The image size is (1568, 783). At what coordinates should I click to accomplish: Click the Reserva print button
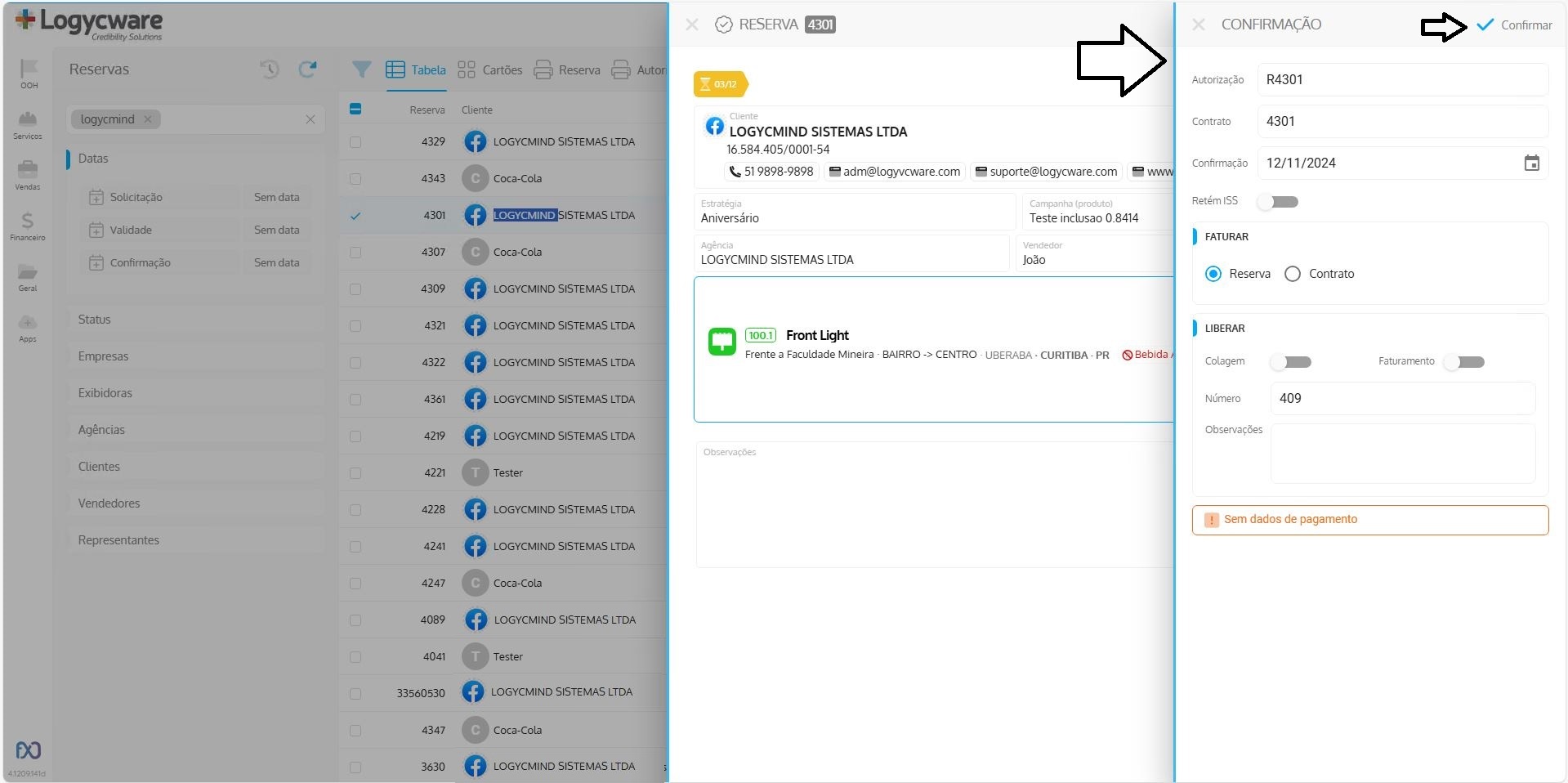[x=567, y=69]
